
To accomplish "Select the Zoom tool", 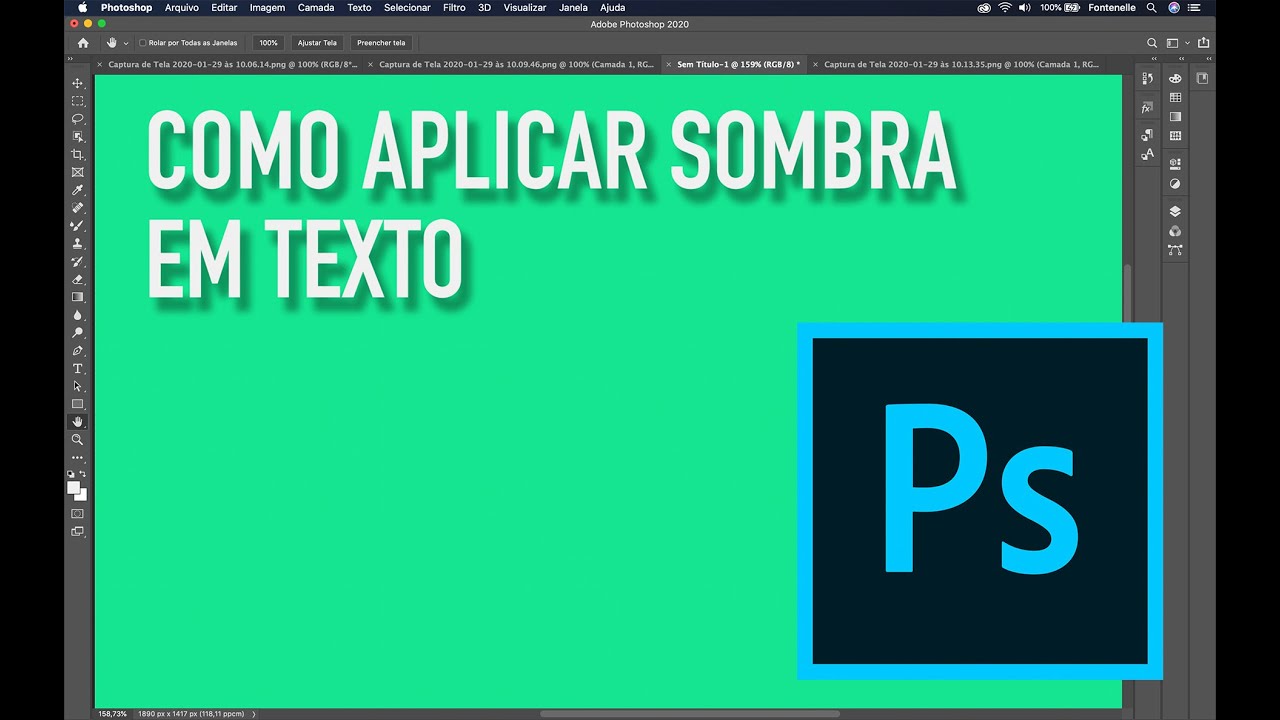I will click(x=77, y=440).
